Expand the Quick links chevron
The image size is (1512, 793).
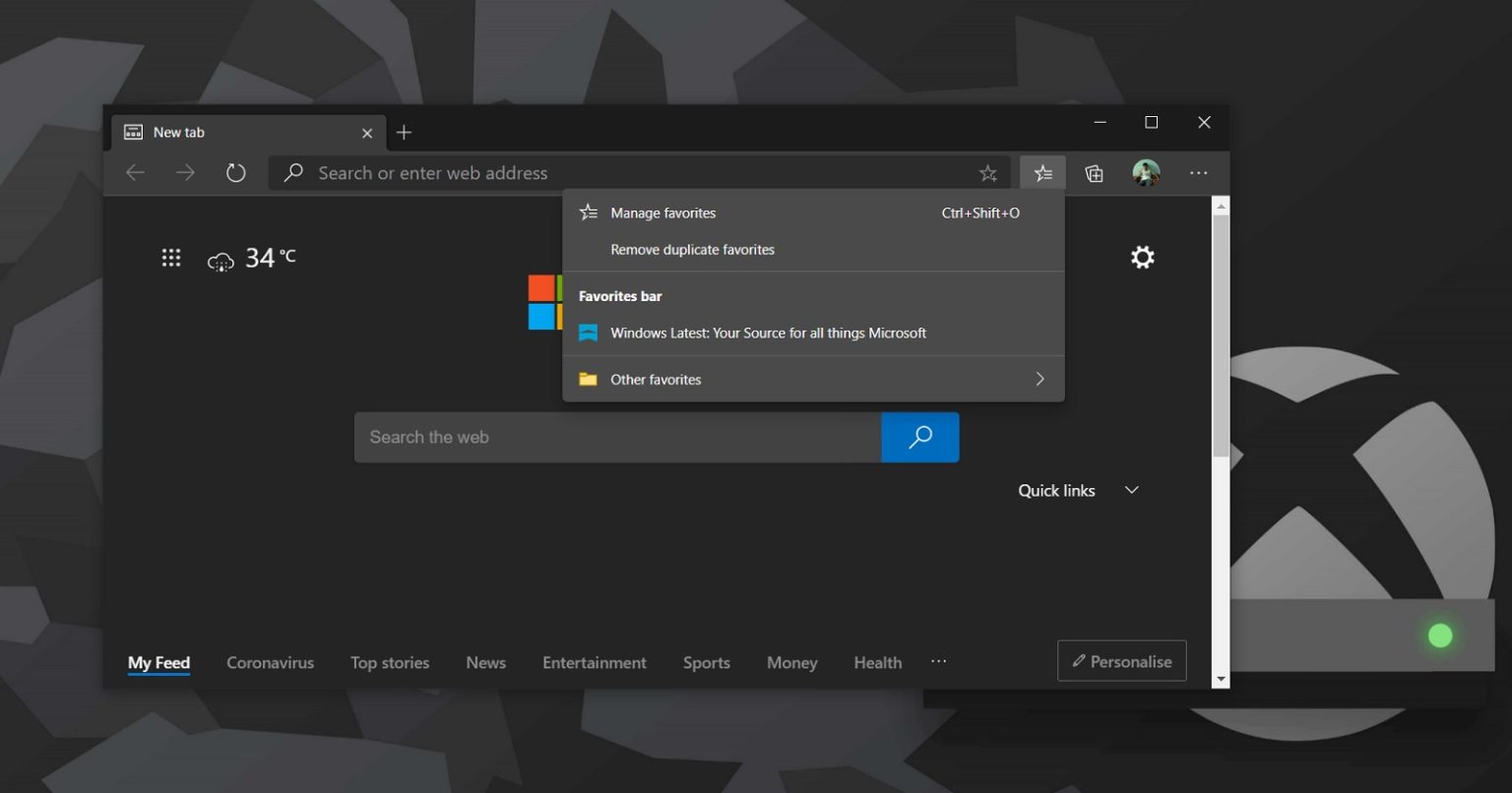tap(1131, 490)
